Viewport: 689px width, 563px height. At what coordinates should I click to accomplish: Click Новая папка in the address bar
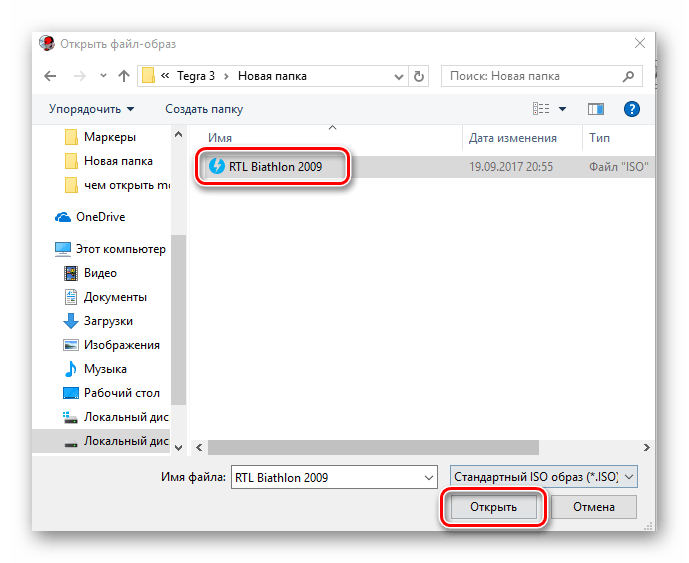(x=272, y=76)
